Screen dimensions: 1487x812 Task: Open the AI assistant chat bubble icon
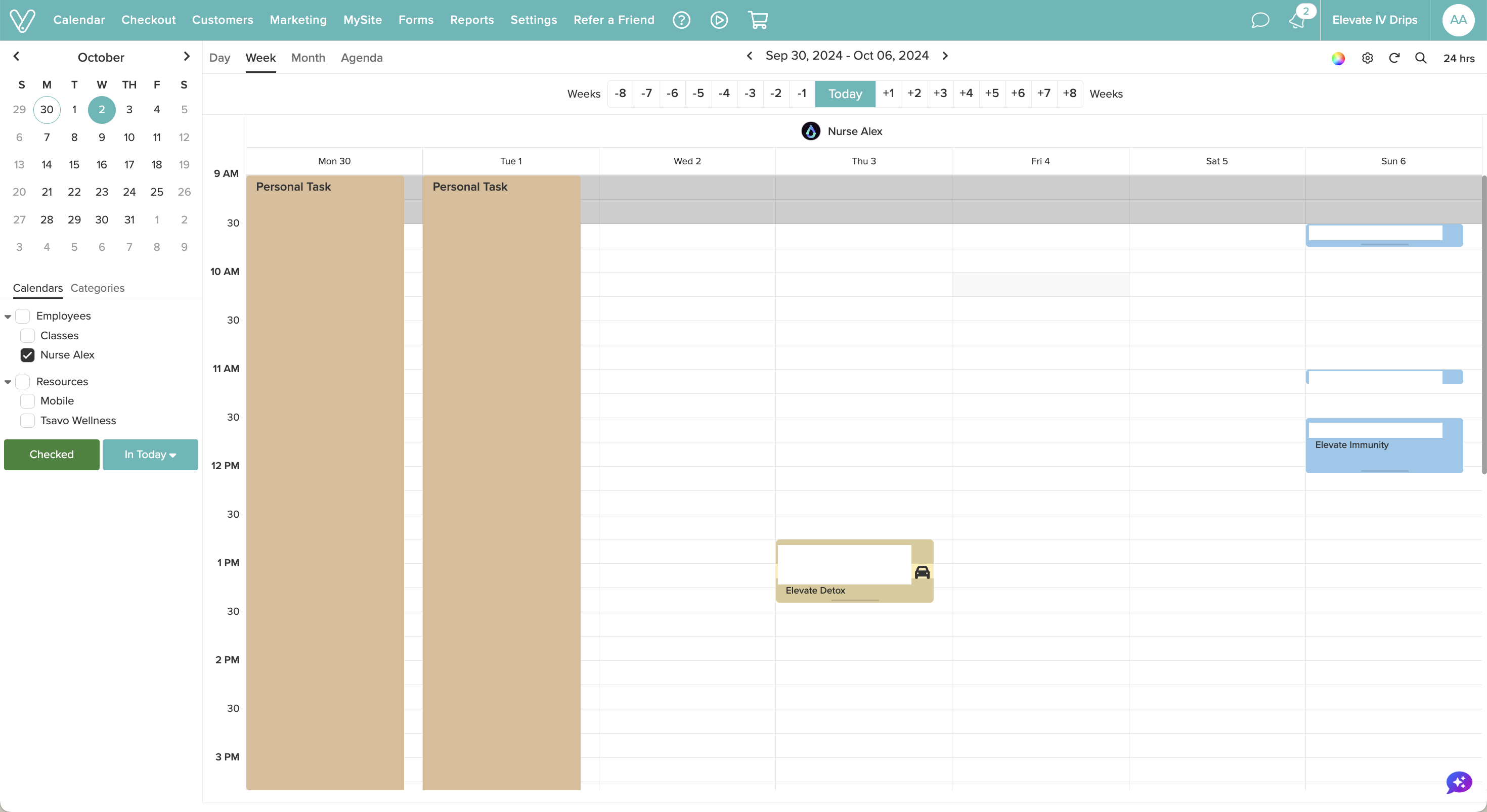(1459, 783)
